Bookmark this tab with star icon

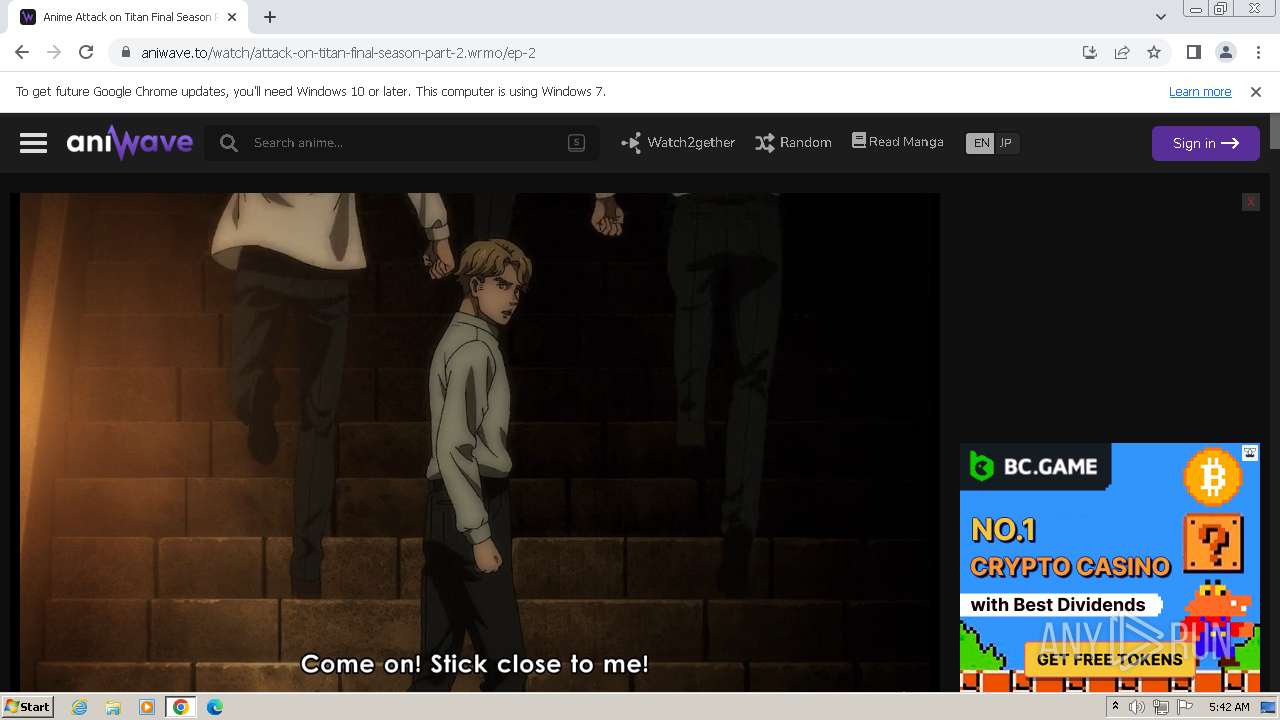[1154, 52]
